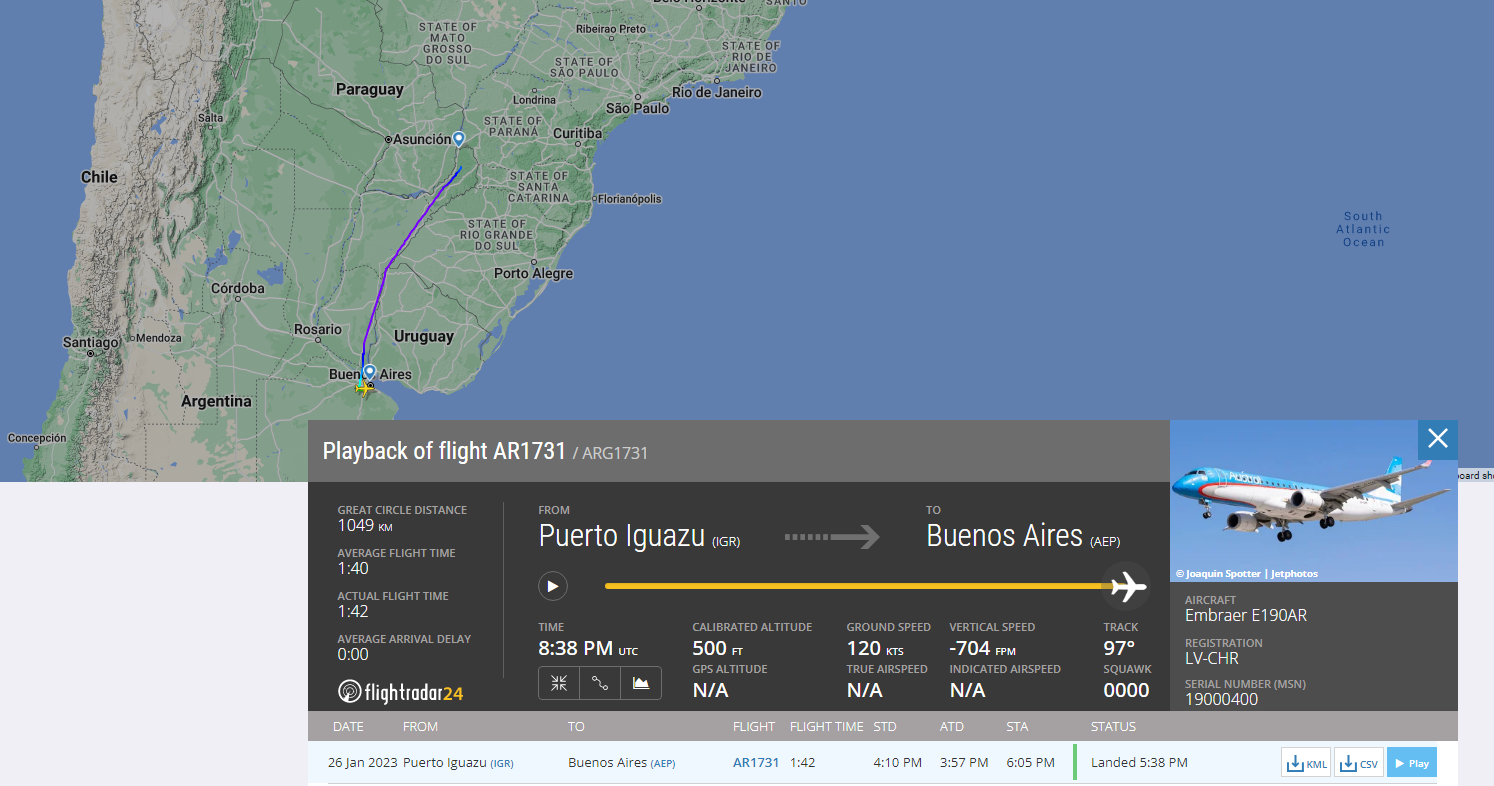The image size is (1494, 786).
Task: Click the great circle distance 1049 KM
Action: point(365,525)
